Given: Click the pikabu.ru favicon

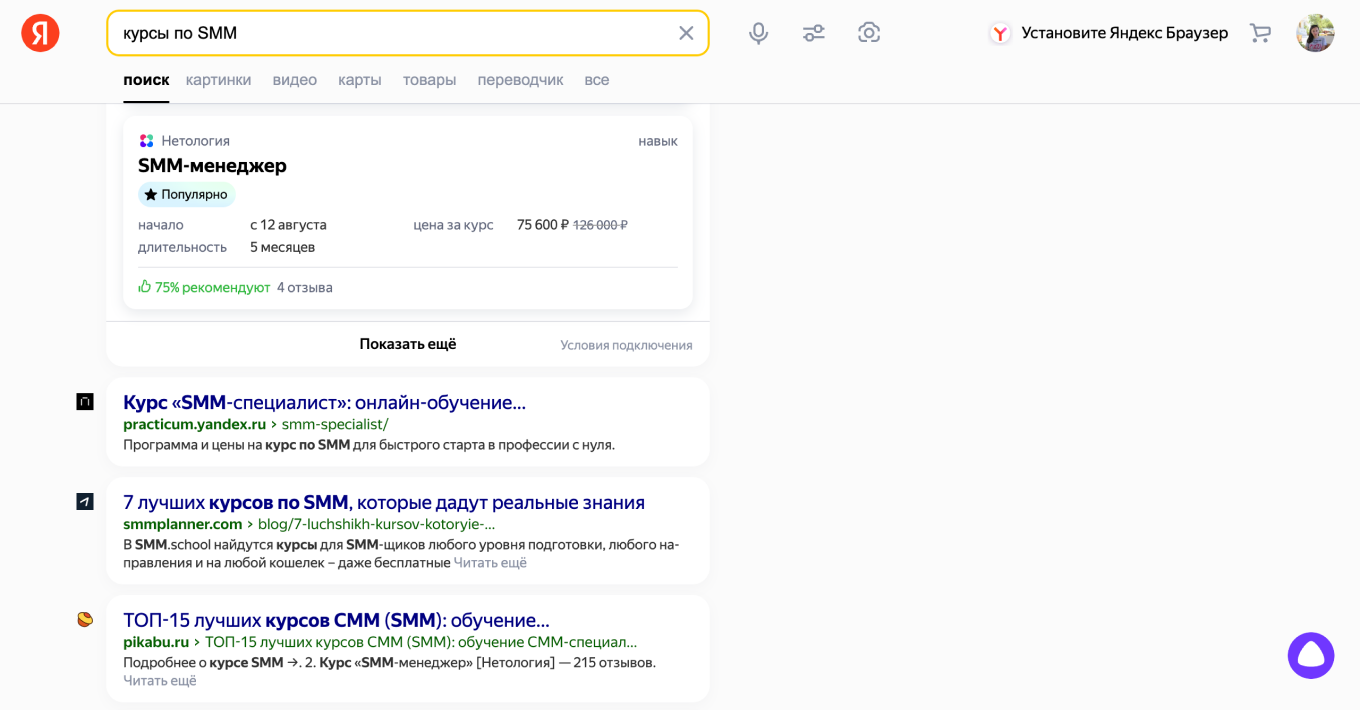Looking at the screenshot, I should [85, 620].
